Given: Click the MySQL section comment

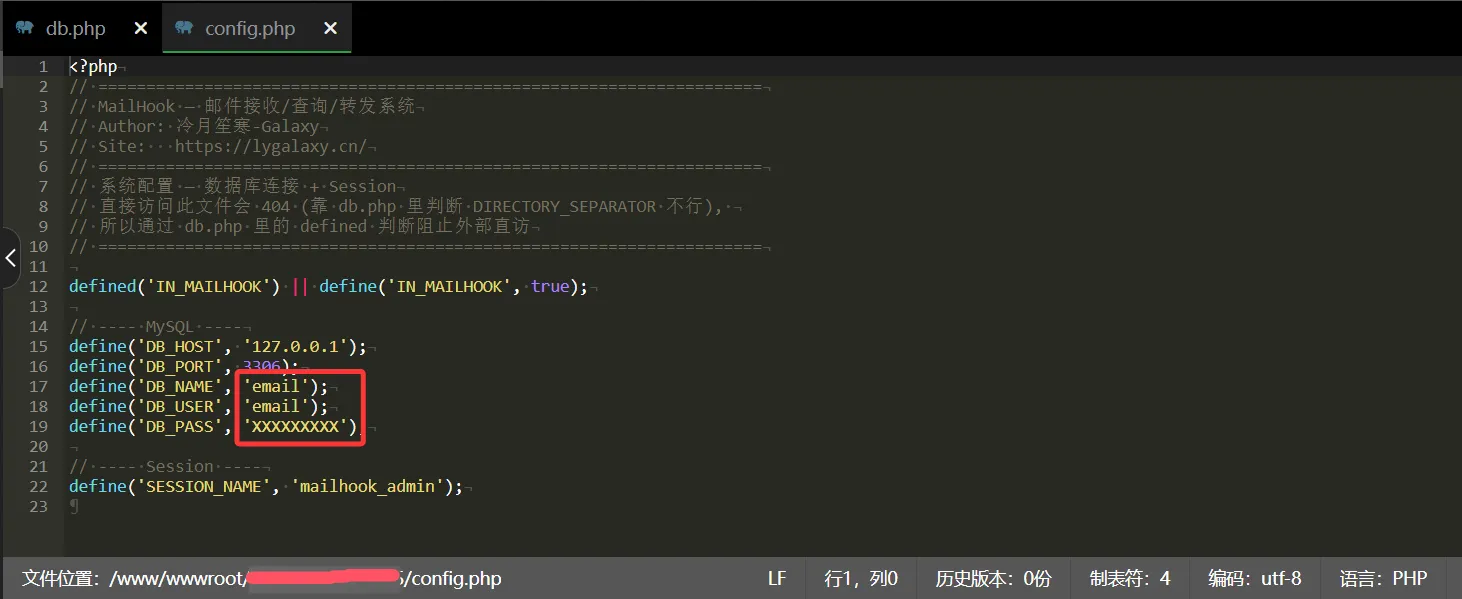Looking at the screenshot, I should tap(156, 326).
